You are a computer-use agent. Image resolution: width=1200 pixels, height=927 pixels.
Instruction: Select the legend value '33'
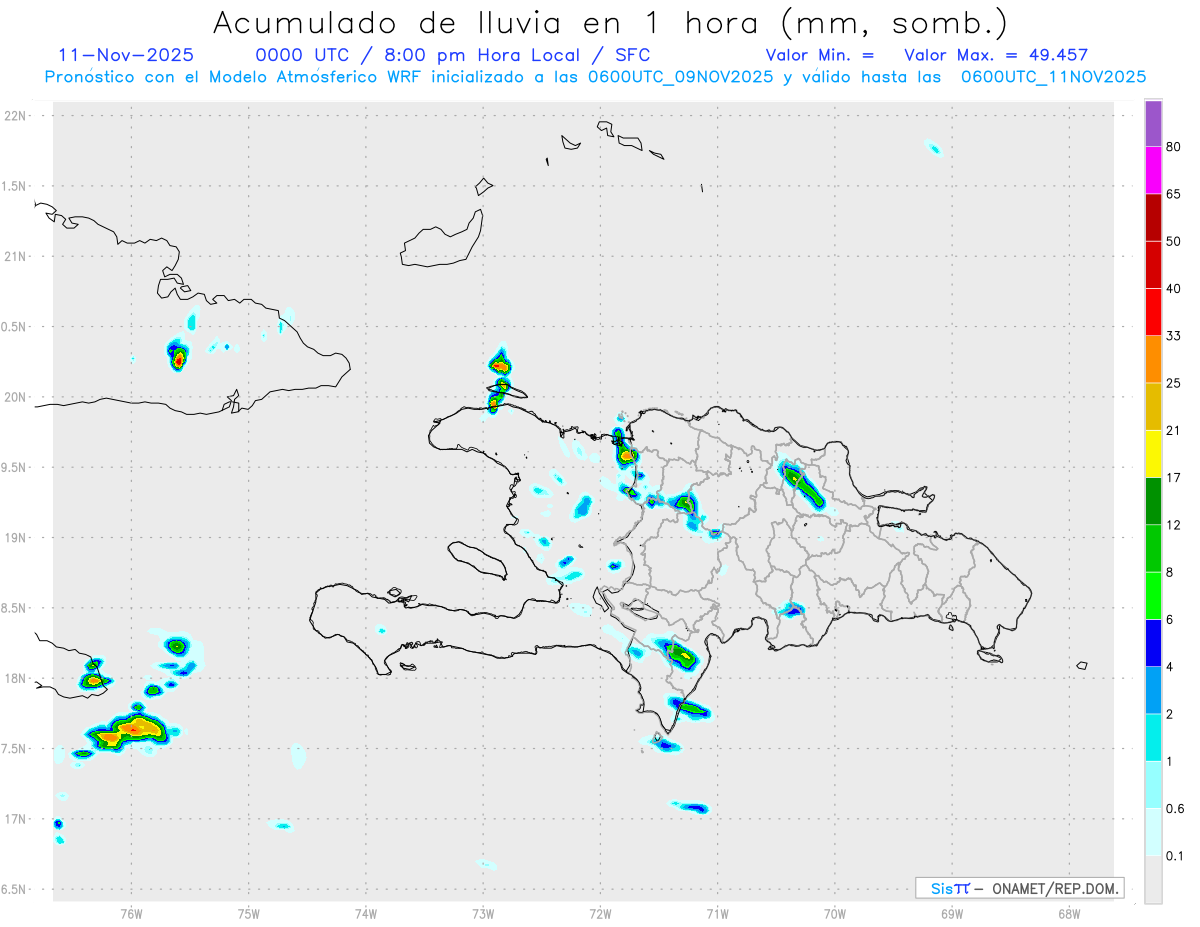click(1174, 335)
